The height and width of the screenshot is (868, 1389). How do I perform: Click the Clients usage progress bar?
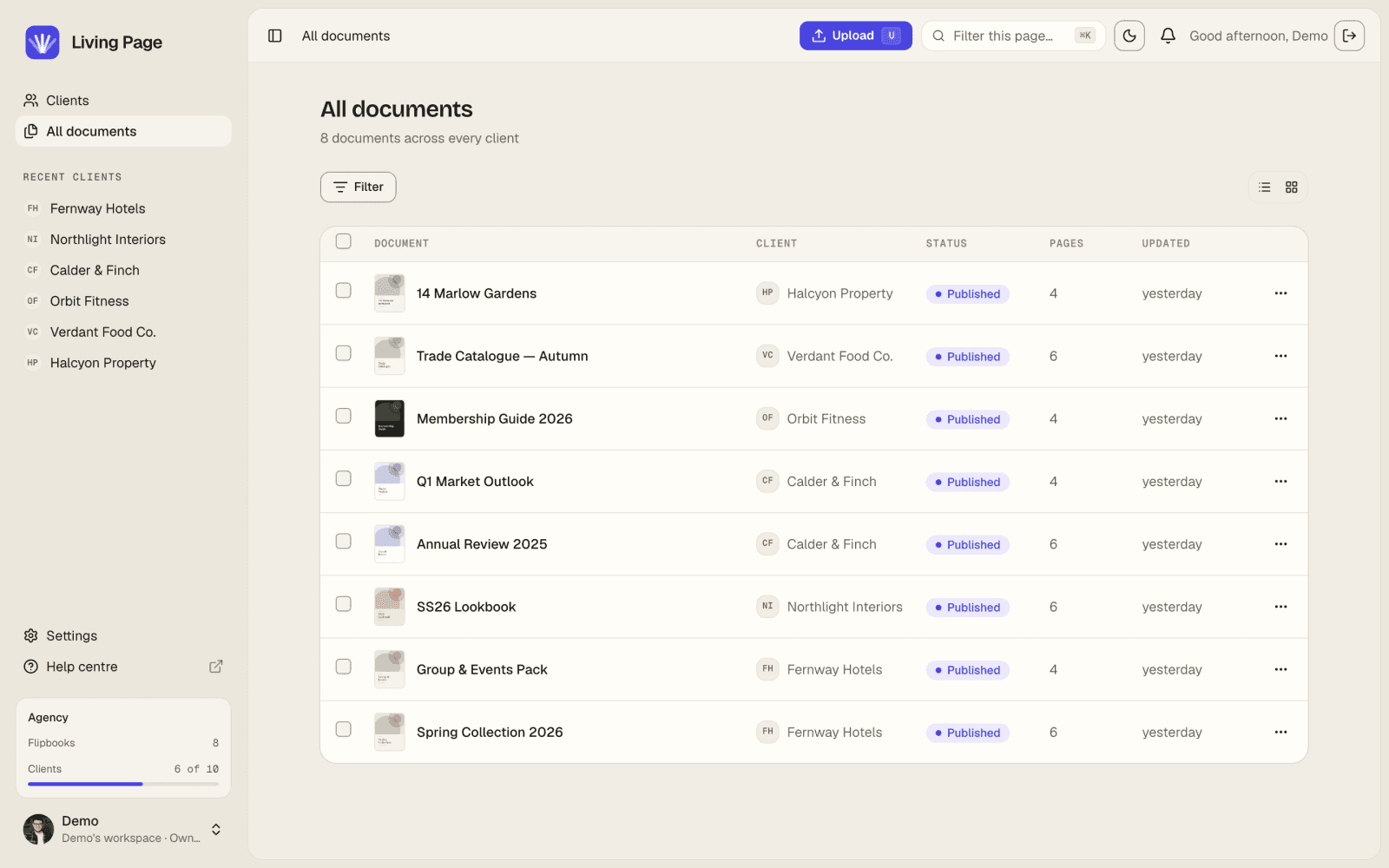123,784
